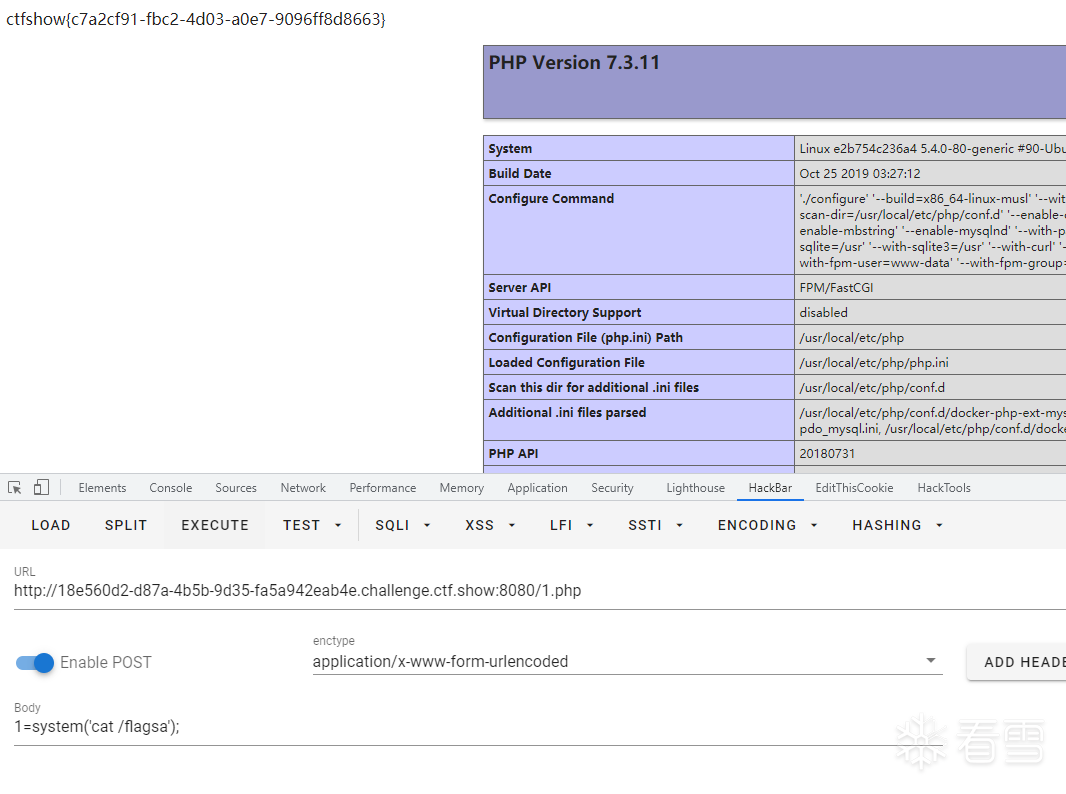Open the enctype select box

click(x=627, y=661)
